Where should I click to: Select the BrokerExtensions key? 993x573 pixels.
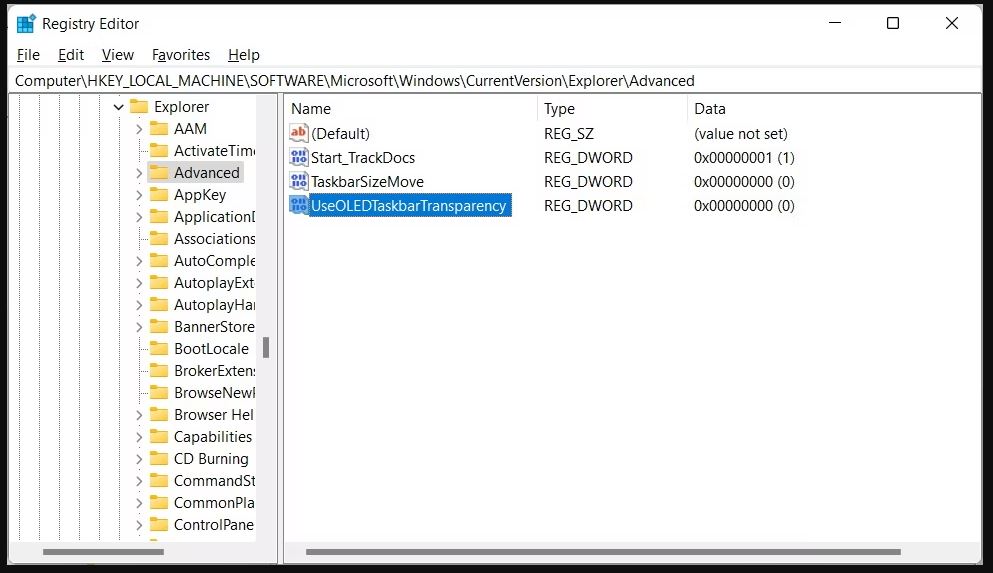(x=214, y=370)
